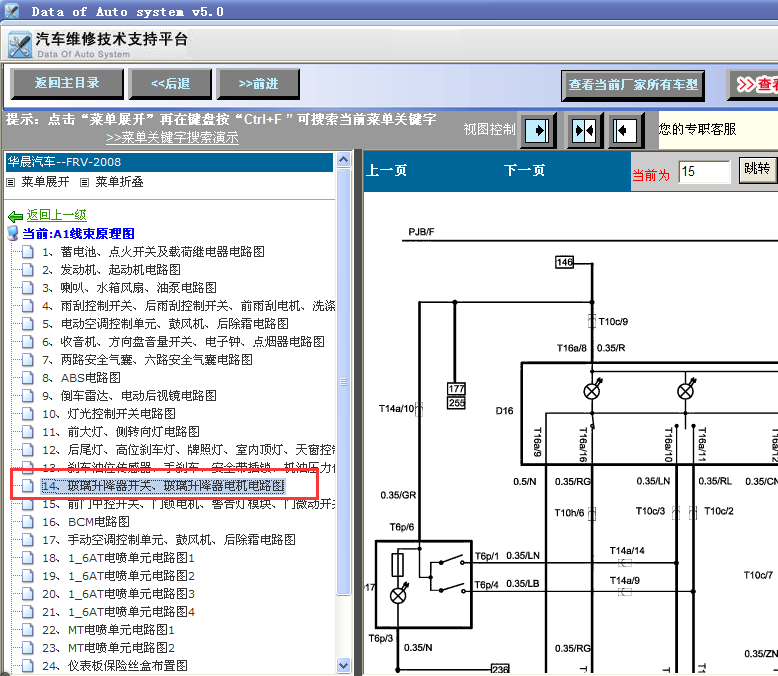Open 15、前门中控开关 circuit diagram

pos(189,504)
